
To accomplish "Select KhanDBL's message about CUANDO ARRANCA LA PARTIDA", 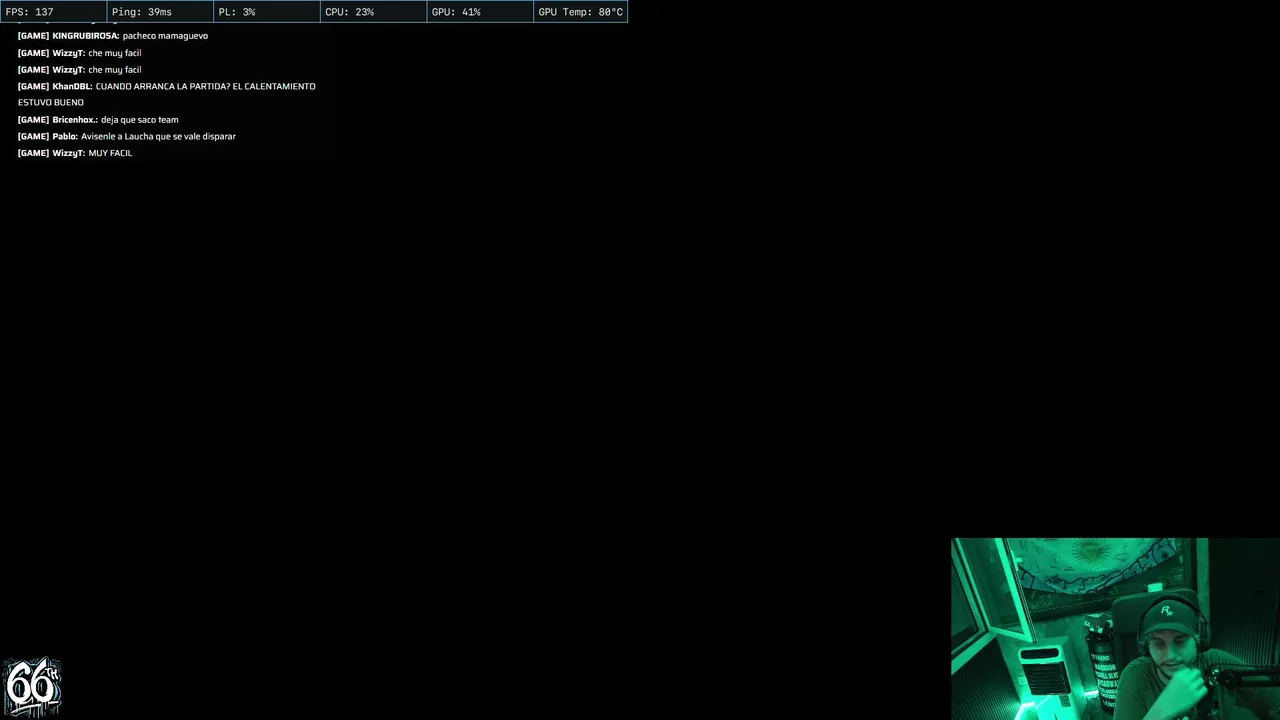I will 167,94.
